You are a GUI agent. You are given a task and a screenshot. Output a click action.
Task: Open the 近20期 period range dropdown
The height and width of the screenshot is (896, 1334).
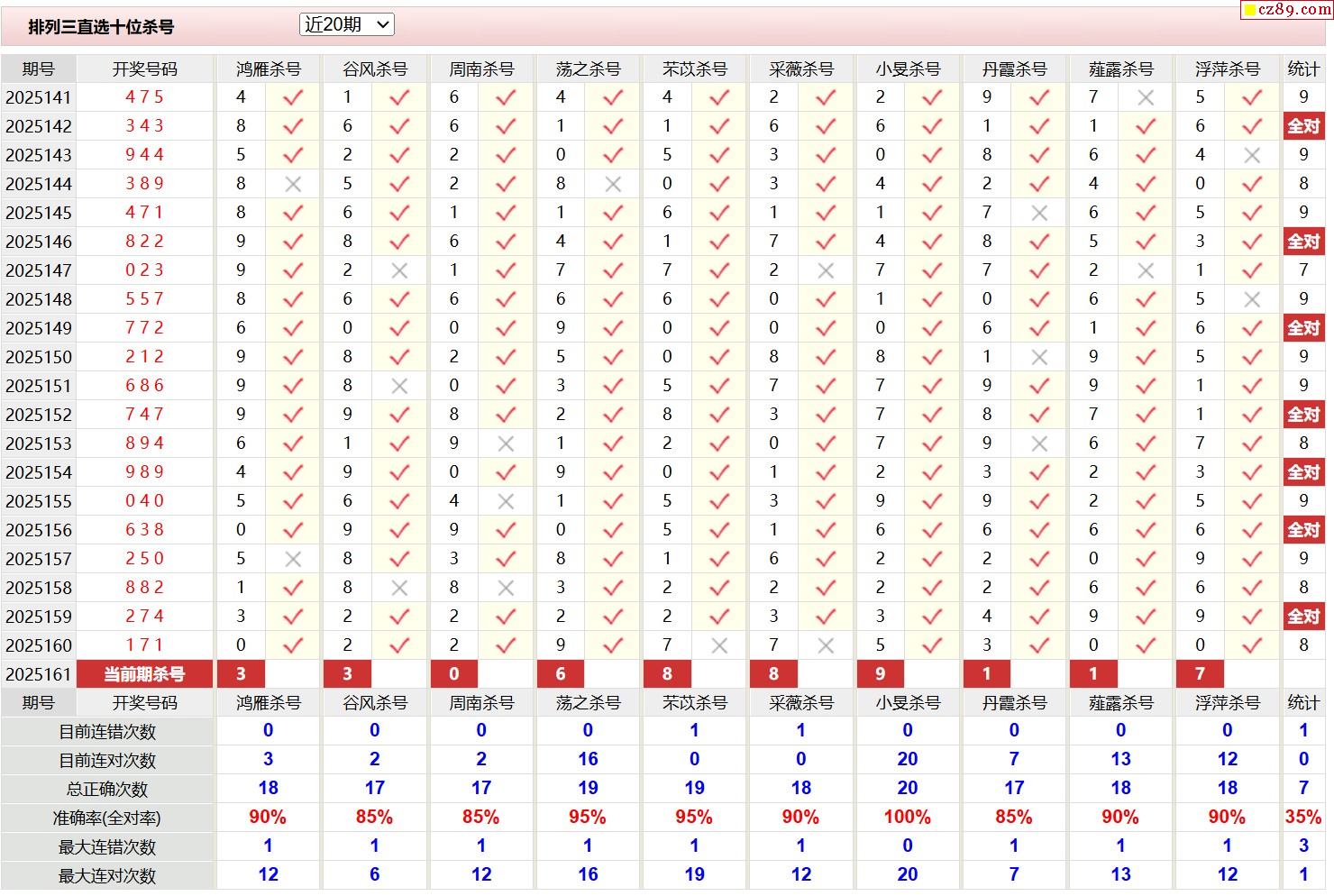[346, 25]
